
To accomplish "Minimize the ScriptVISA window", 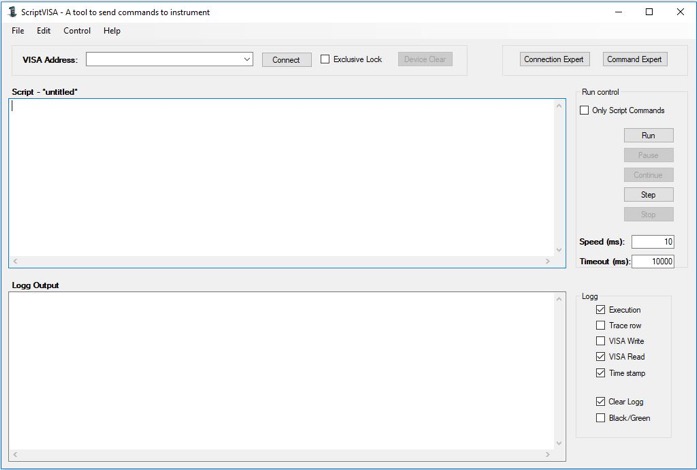I will point(618,12).
